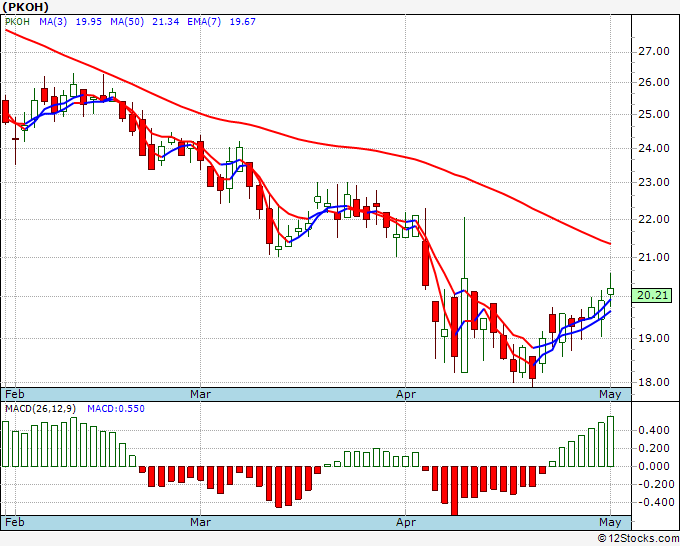
Task: Click the 23.00 price axis label
Action: pyautogui.click(x=654, y=182)
